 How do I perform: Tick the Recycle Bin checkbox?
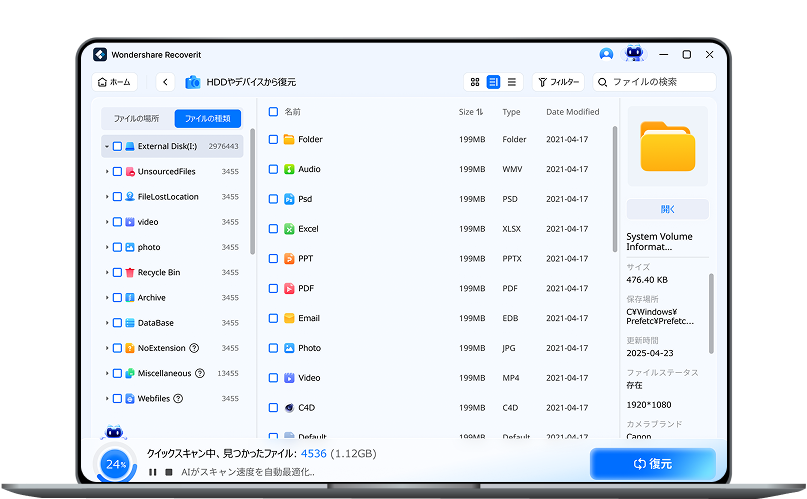click(x=117, y=272)
